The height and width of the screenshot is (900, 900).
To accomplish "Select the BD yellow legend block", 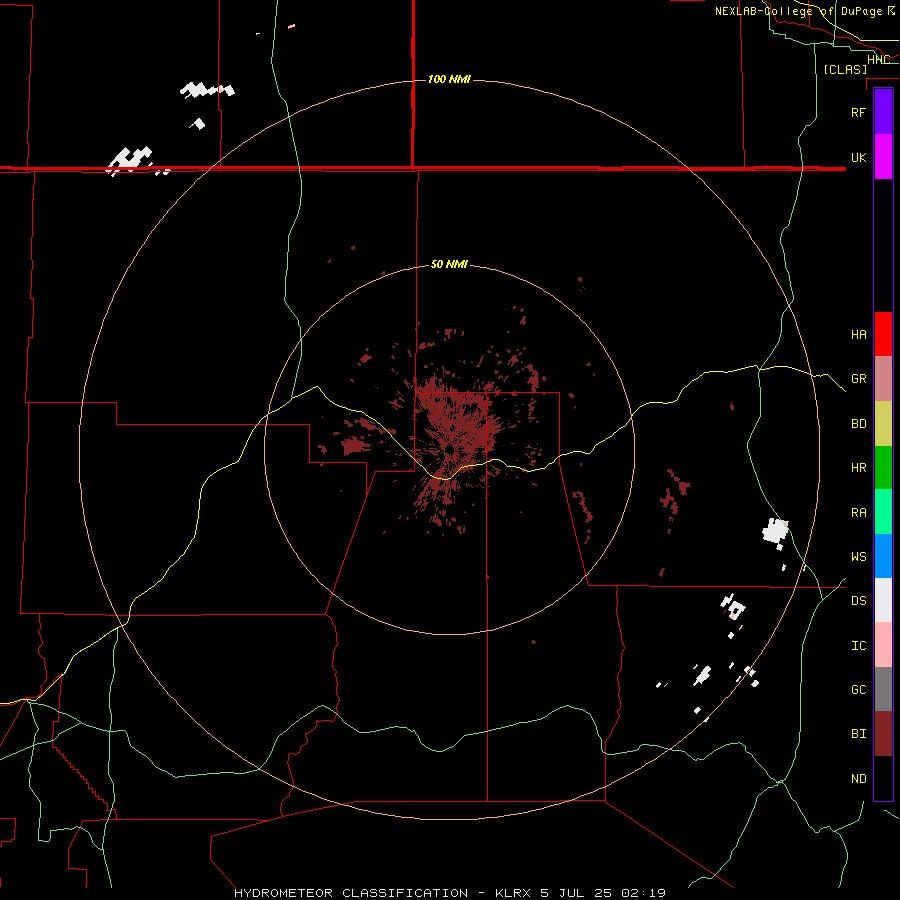I will pos(883,424).
